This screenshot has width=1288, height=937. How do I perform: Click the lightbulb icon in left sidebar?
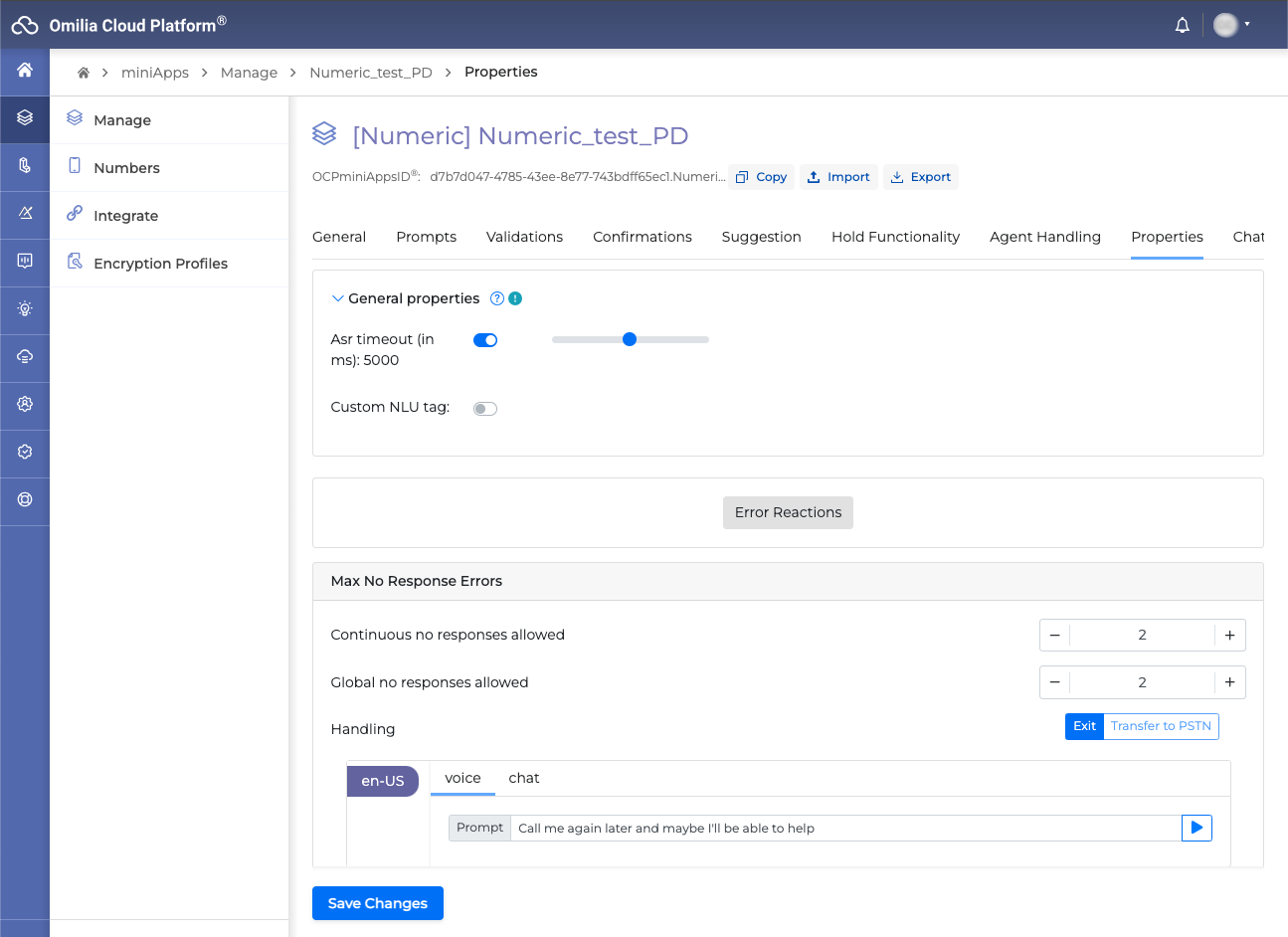click(25, 308)
